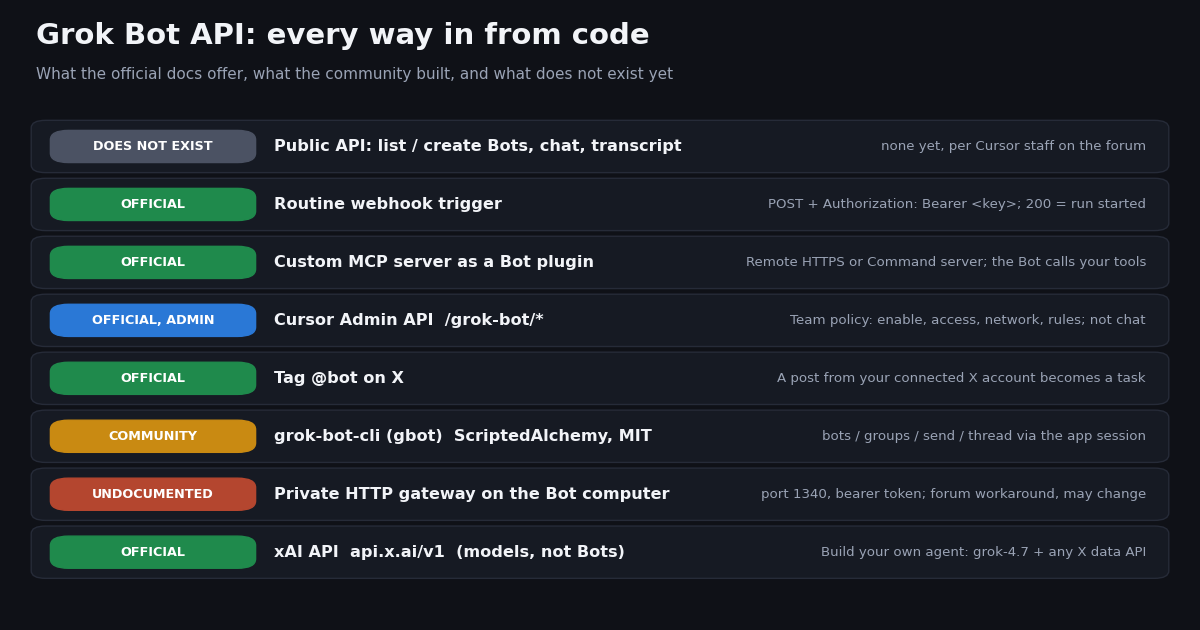
Task: Click 'Remote HTTPS or Command server' description
Action: pyautogui.click(x=946, y=262)
